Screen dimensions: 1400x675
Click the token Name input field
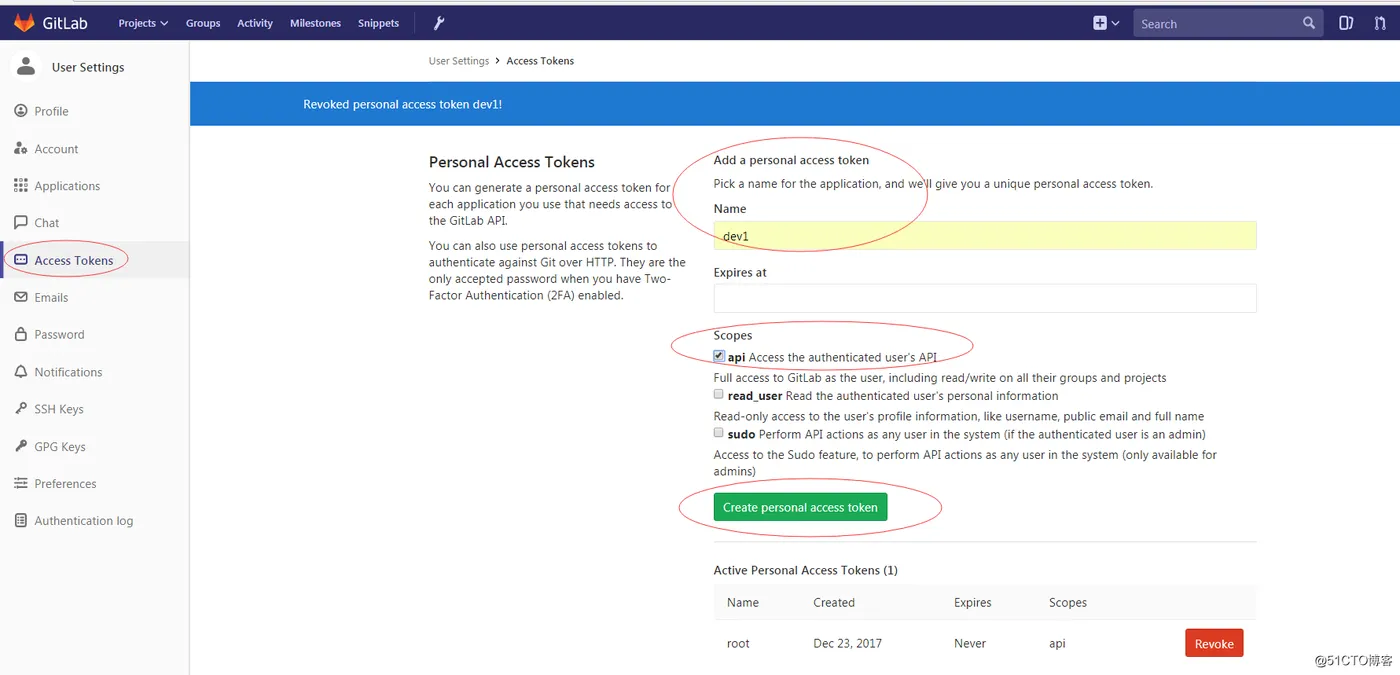985,236
